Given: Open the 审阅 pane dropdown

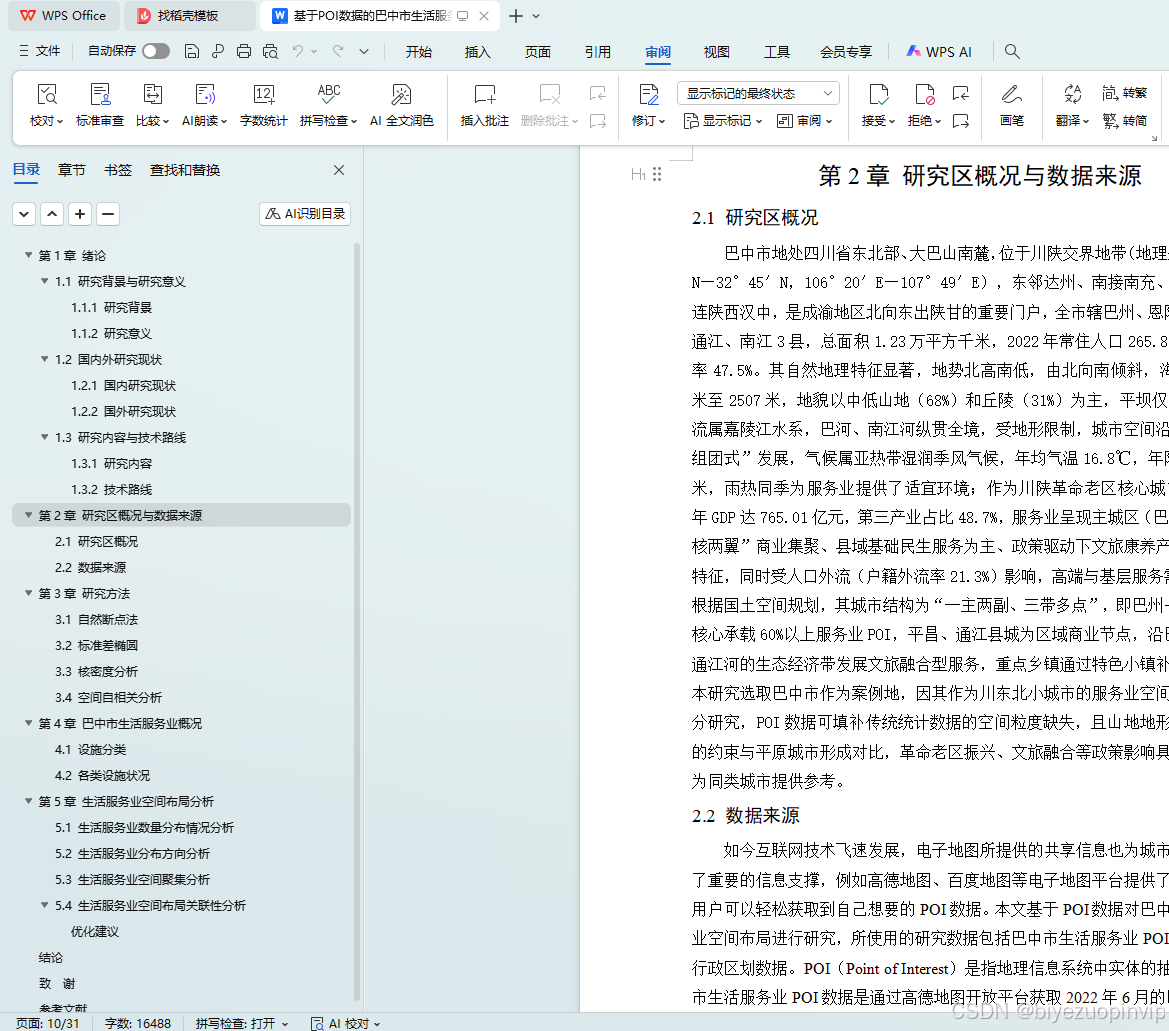Looking at the screenshot, I should pos(804,121).
